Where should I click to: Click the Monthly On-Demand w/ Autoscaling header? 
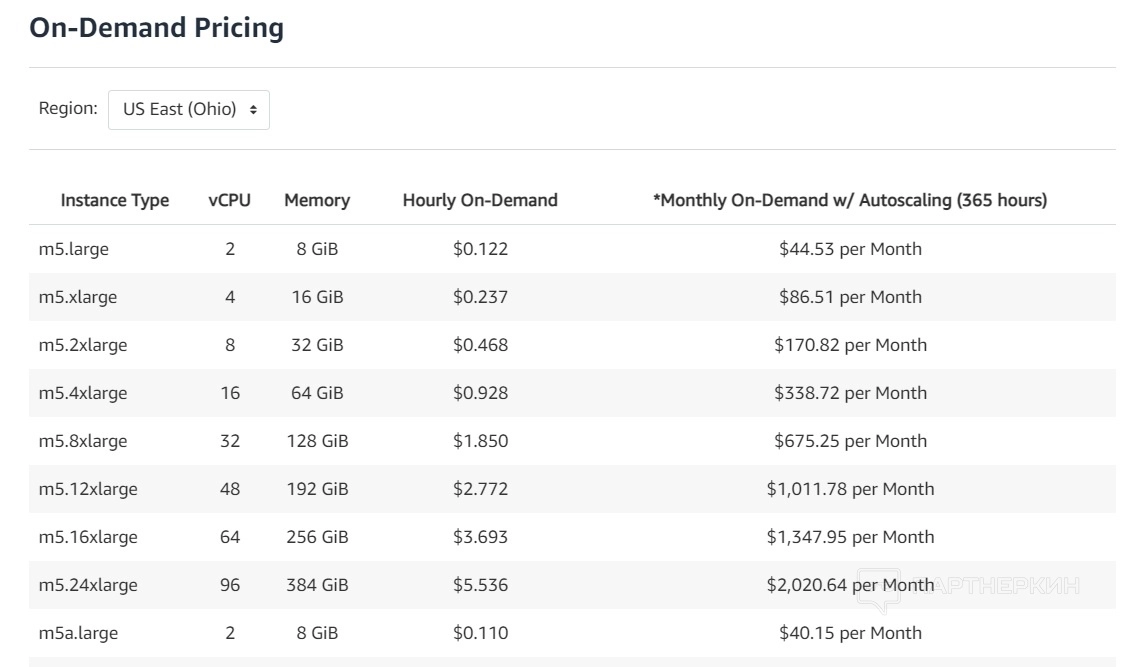(x=850, y=200)
